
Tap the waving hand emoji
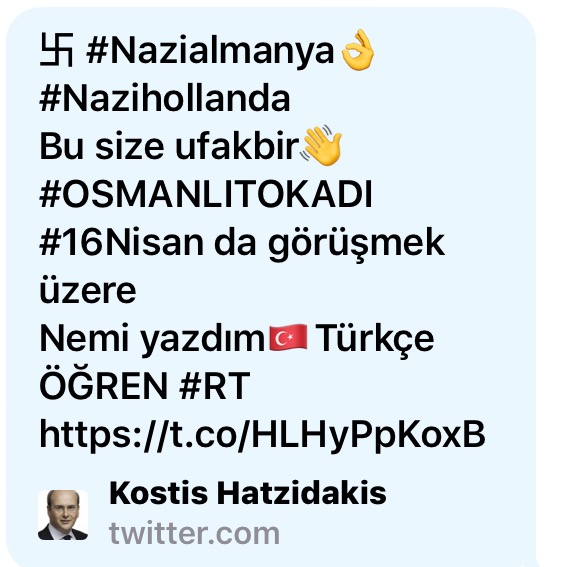tap(321, 145)
